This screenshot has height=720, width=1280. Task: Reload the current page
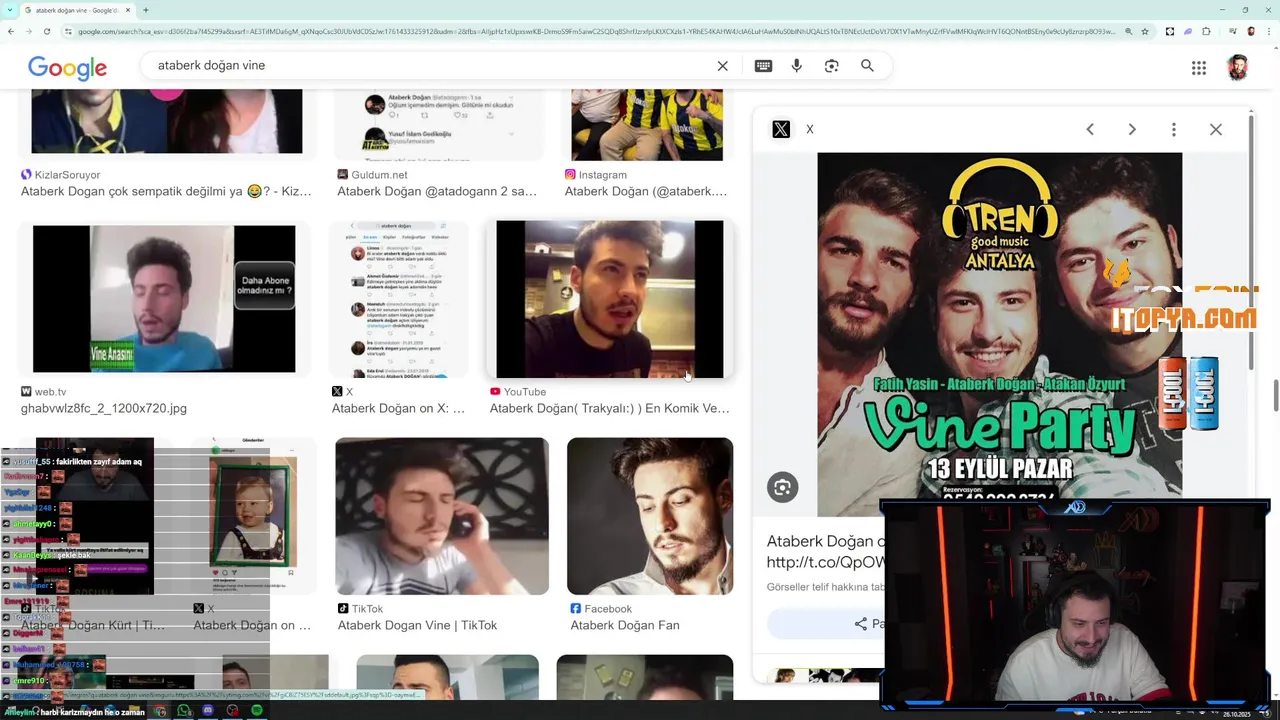click(49, 31)
